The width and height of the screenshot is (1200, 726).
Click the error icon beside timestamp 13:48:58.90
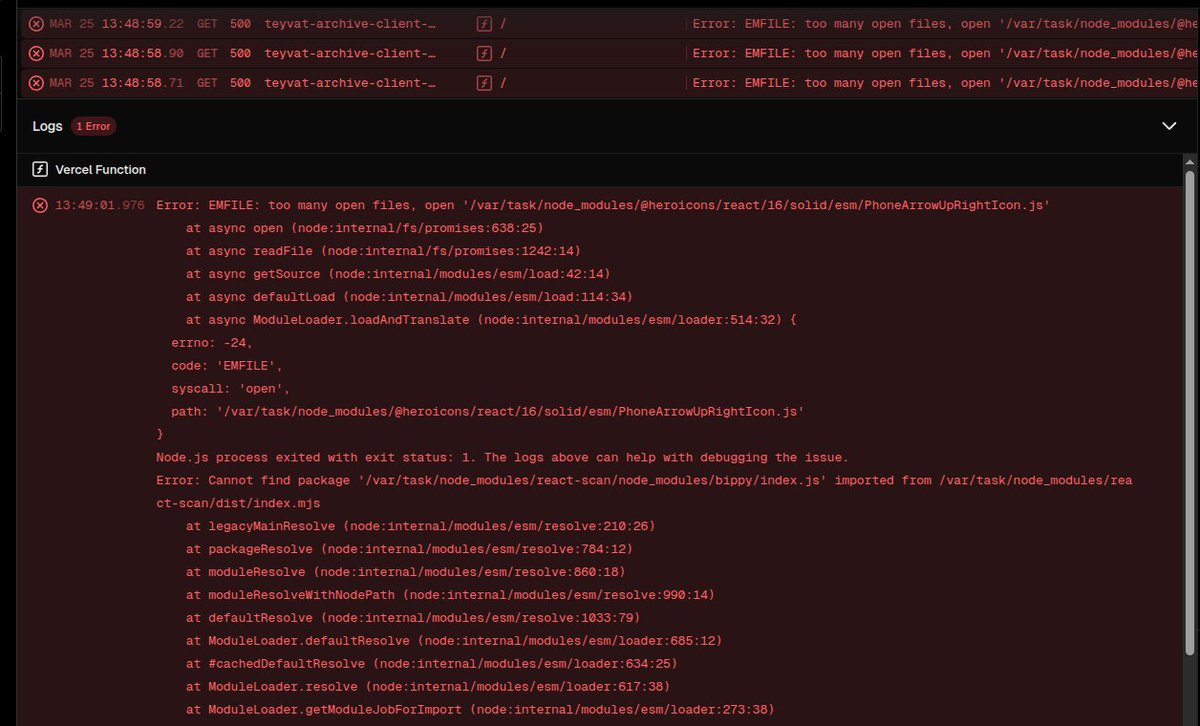(x=38, y=53)
